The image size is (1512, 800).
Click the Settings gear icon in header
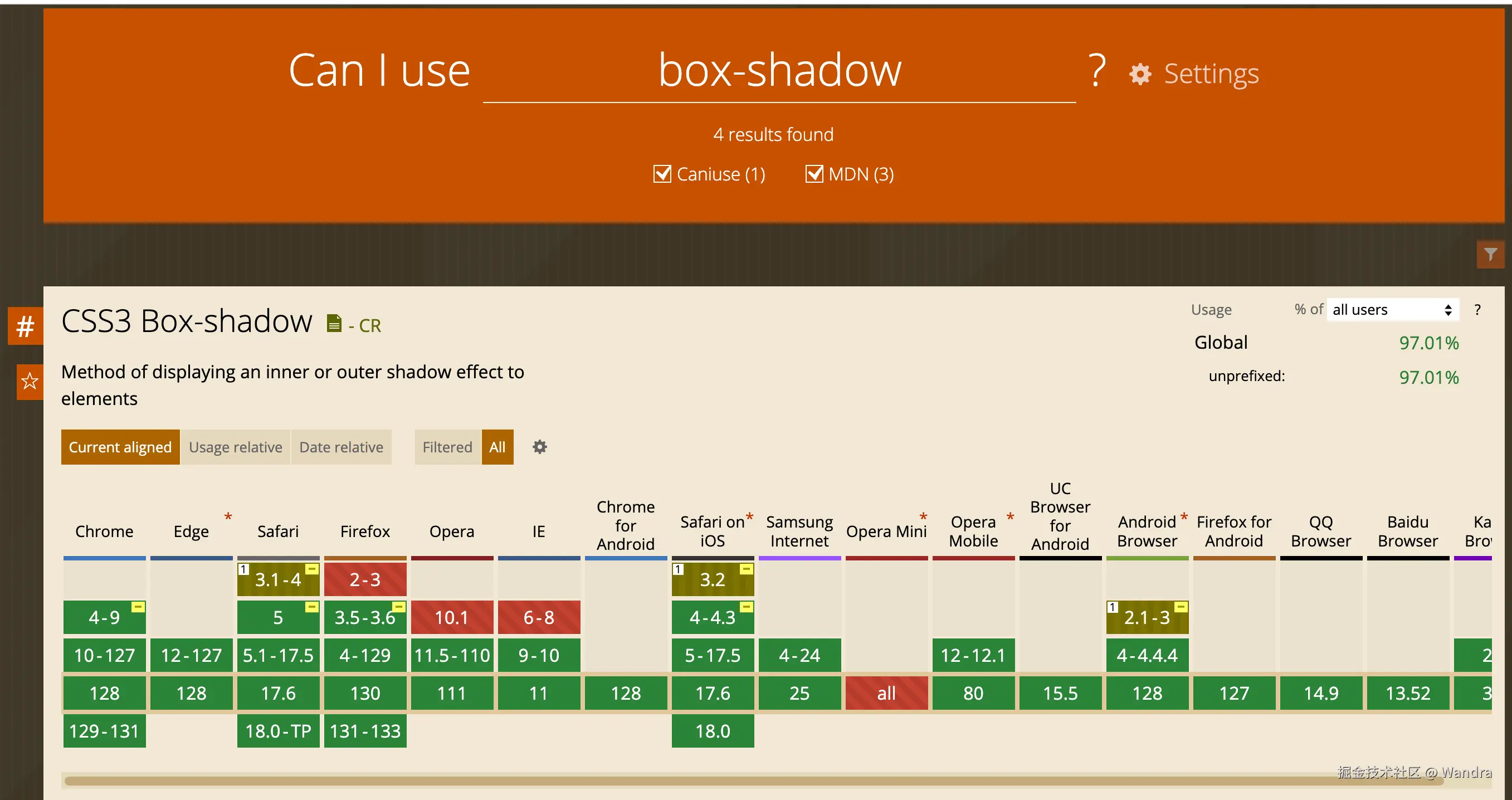[1140, 74]
